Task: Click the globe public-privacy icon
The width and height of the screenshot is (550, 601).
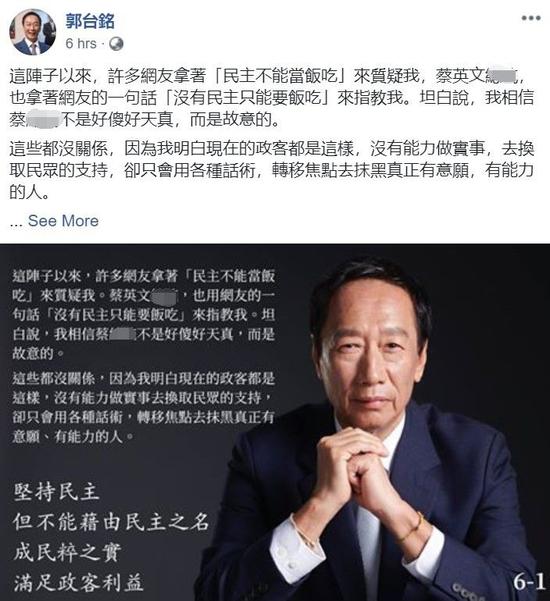Action: (116, 44)
